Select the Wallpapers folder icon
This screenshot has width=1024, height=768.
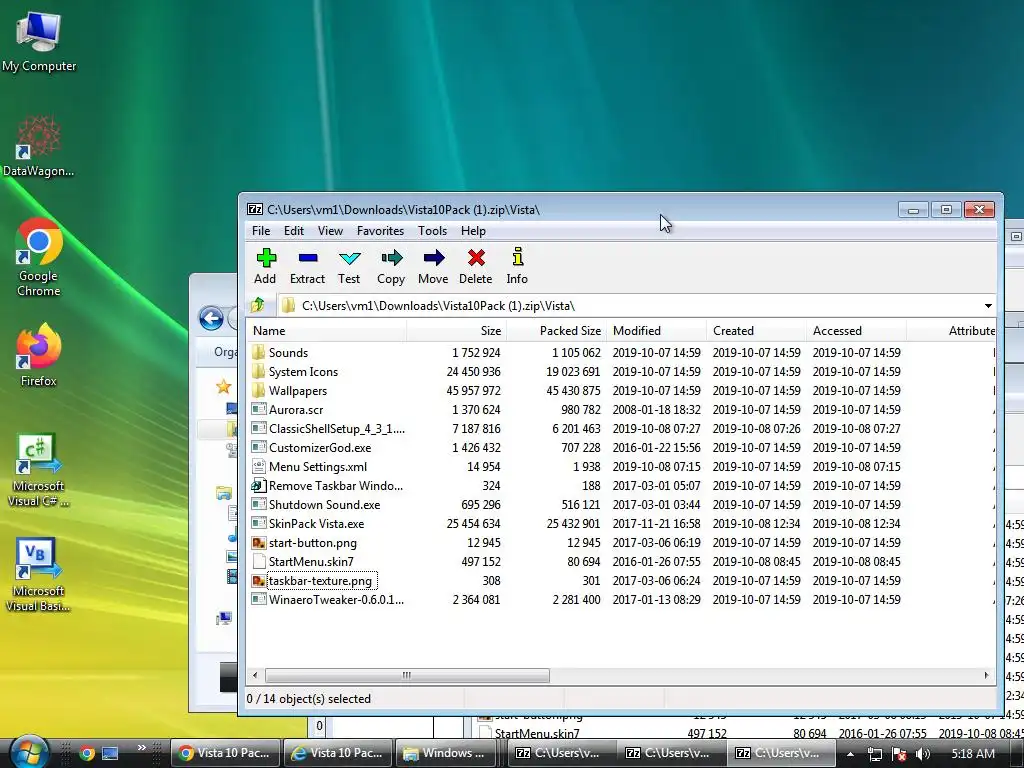pos(259,391)
